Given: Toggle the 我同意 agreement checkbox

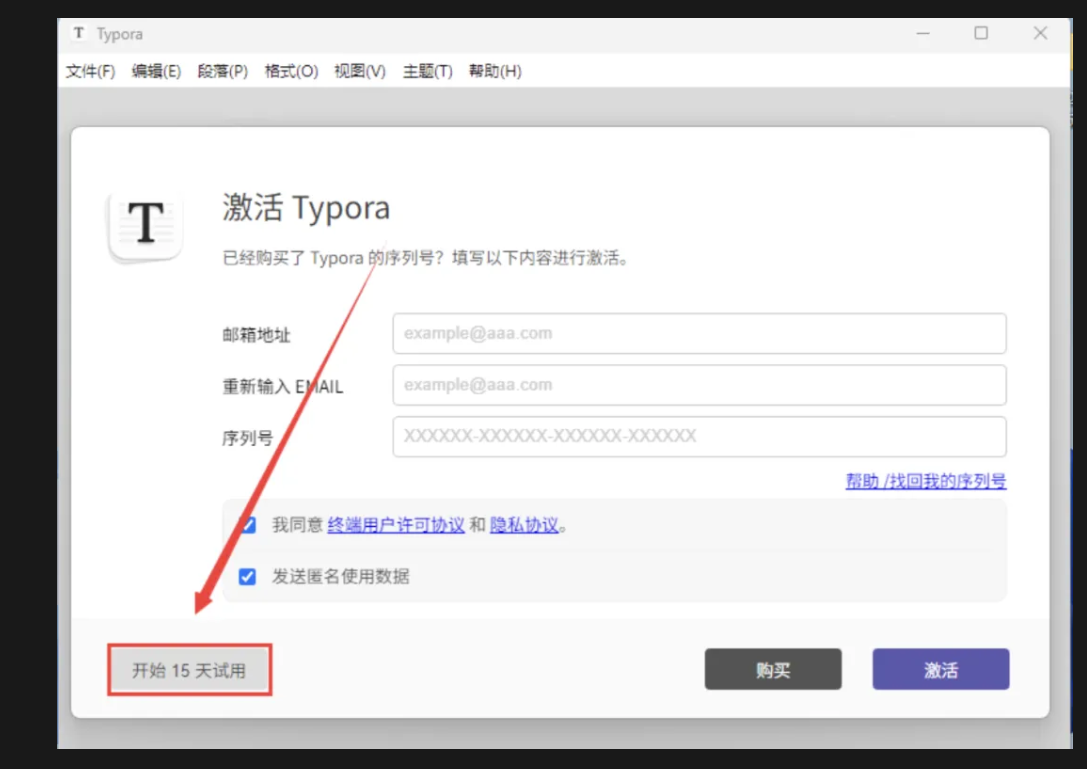Looking at the screenshot, I should point(247,525).
